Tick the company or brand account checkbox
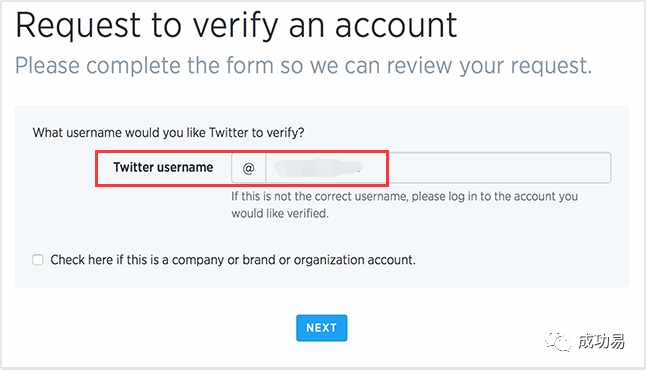Screen dimensions: 646x370 (38, 260)
